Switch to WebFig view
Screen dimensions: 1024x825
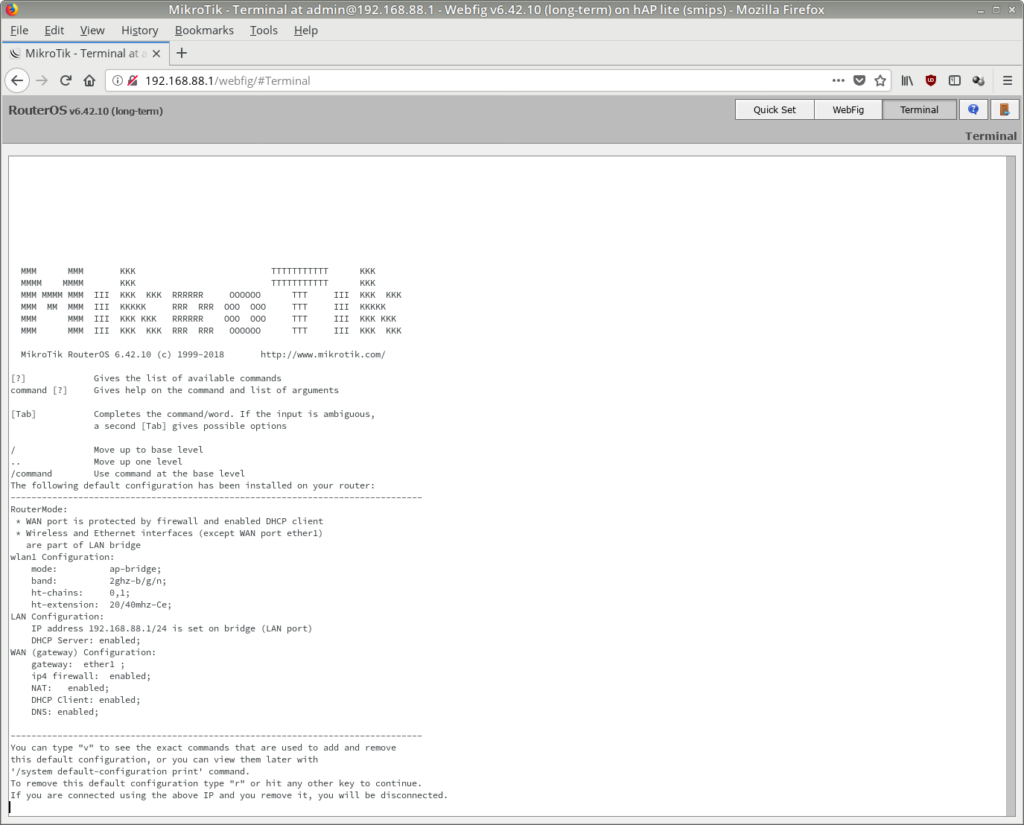[x=848, y=110]
